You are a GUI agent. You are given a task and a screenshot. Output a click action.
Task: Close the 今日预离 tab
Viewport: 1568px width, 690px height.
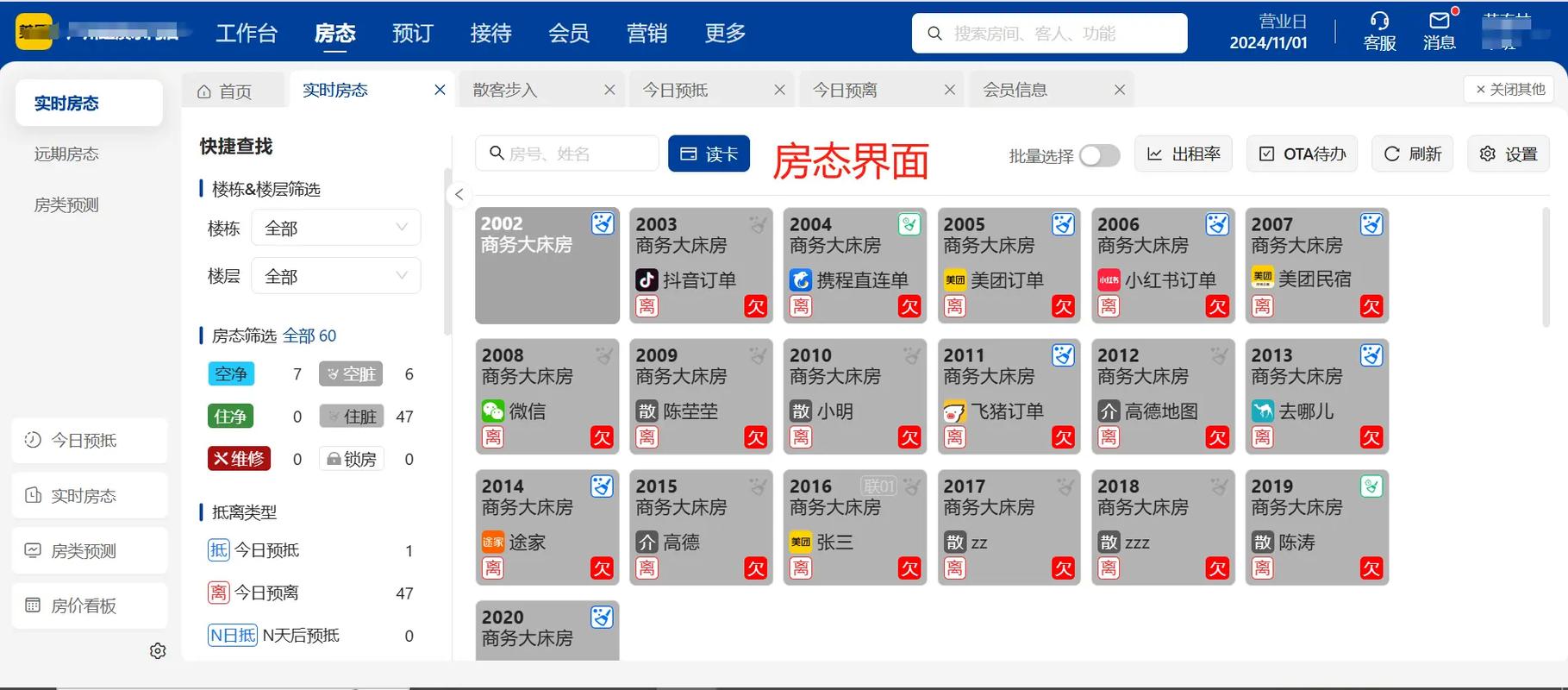pos(950,90)
